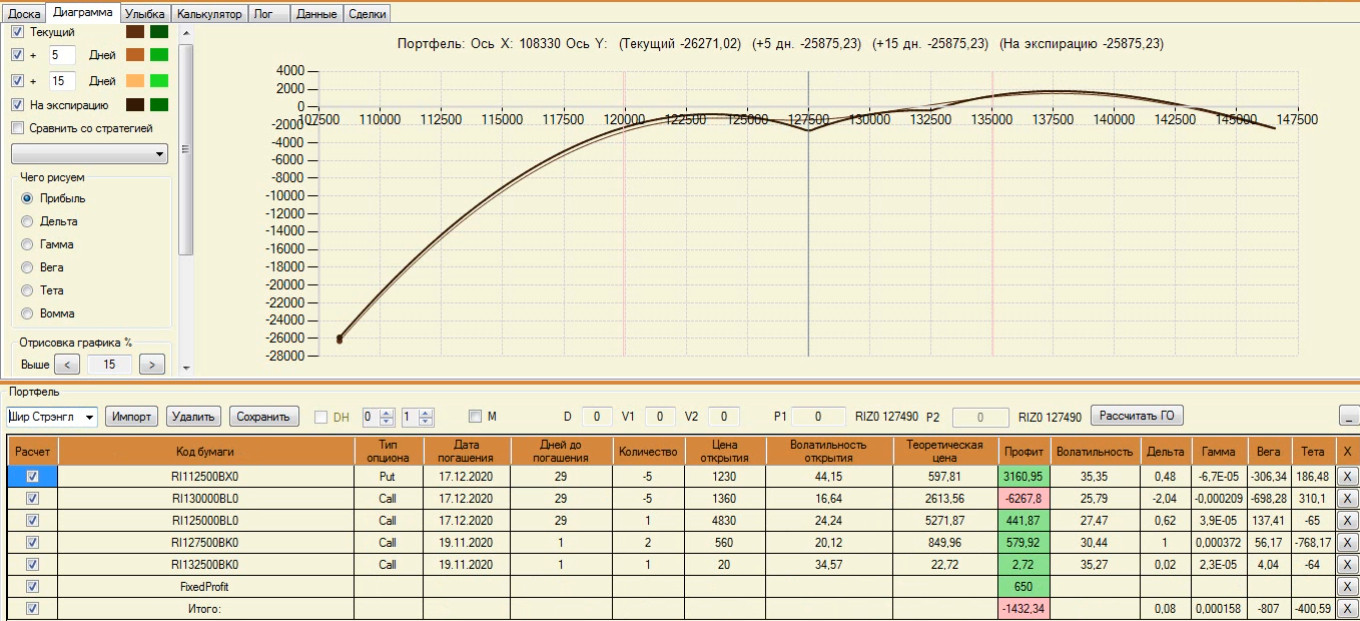
Task: Uncheck Расчет for RI132500BK0 row
Action: click(x=32, y=564)
